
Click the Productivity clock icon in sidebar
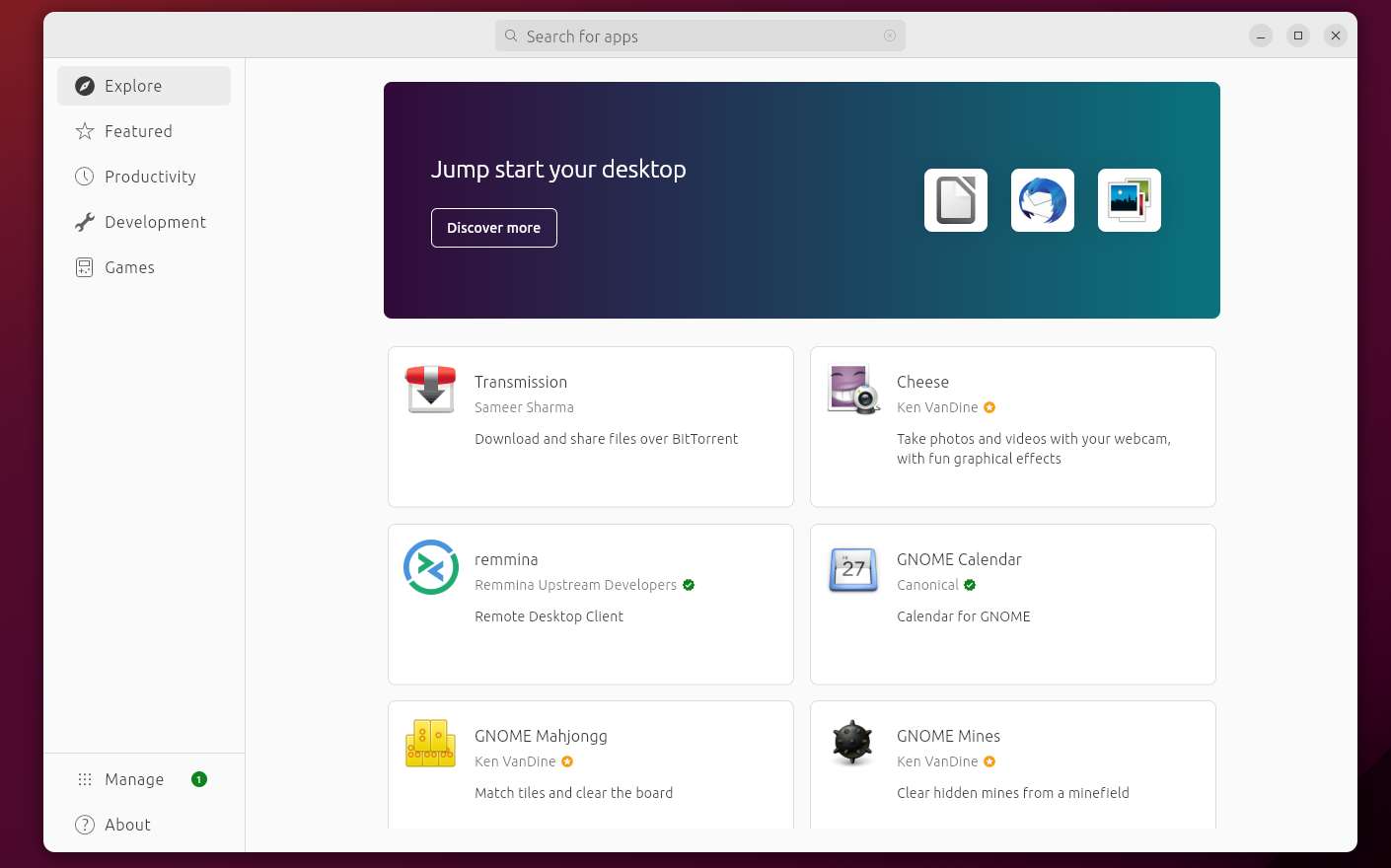[x=85, y=177]
